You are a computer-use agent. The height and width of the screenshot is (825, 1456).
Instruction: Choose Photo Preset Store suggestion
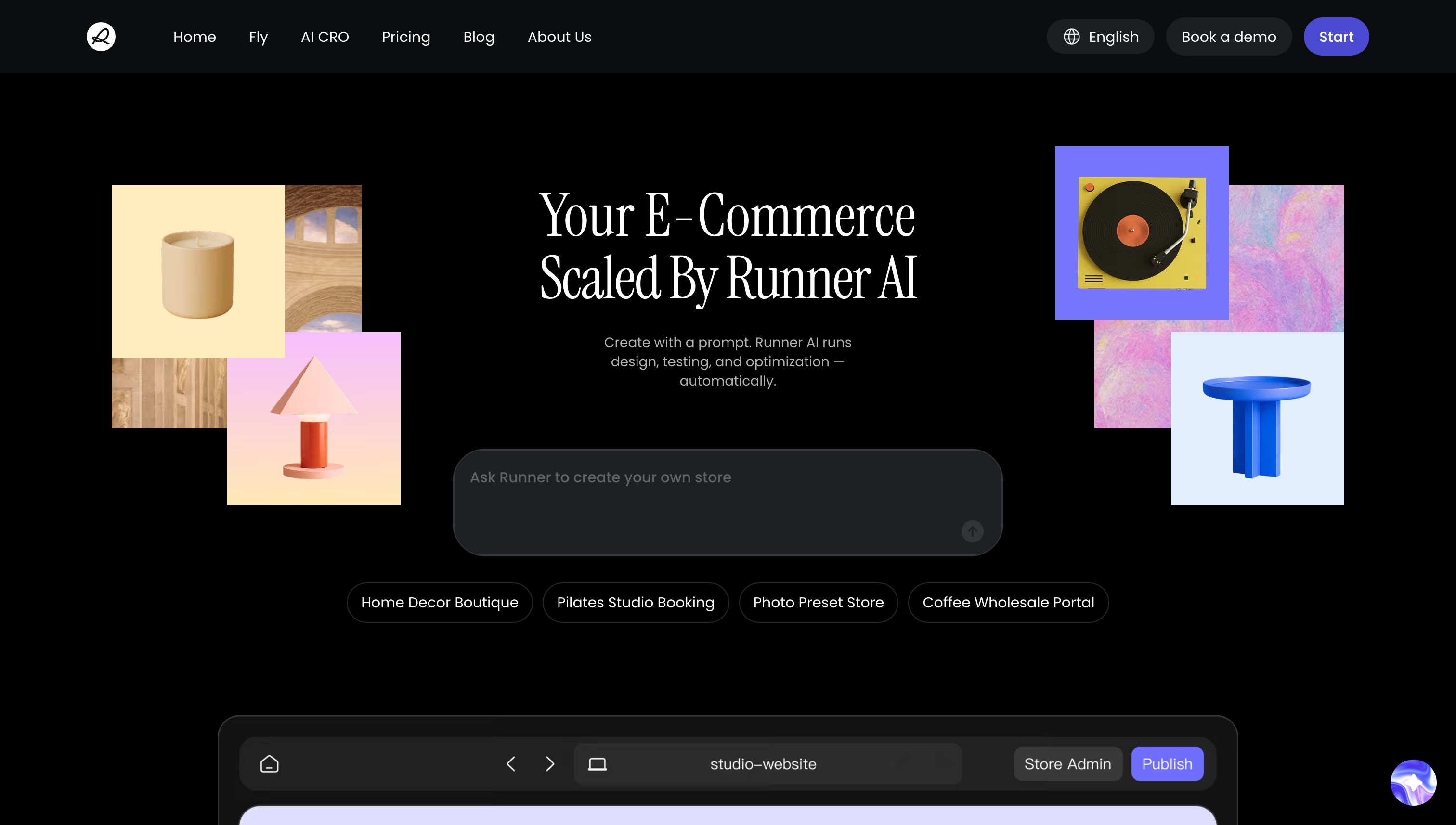point(818,602)
